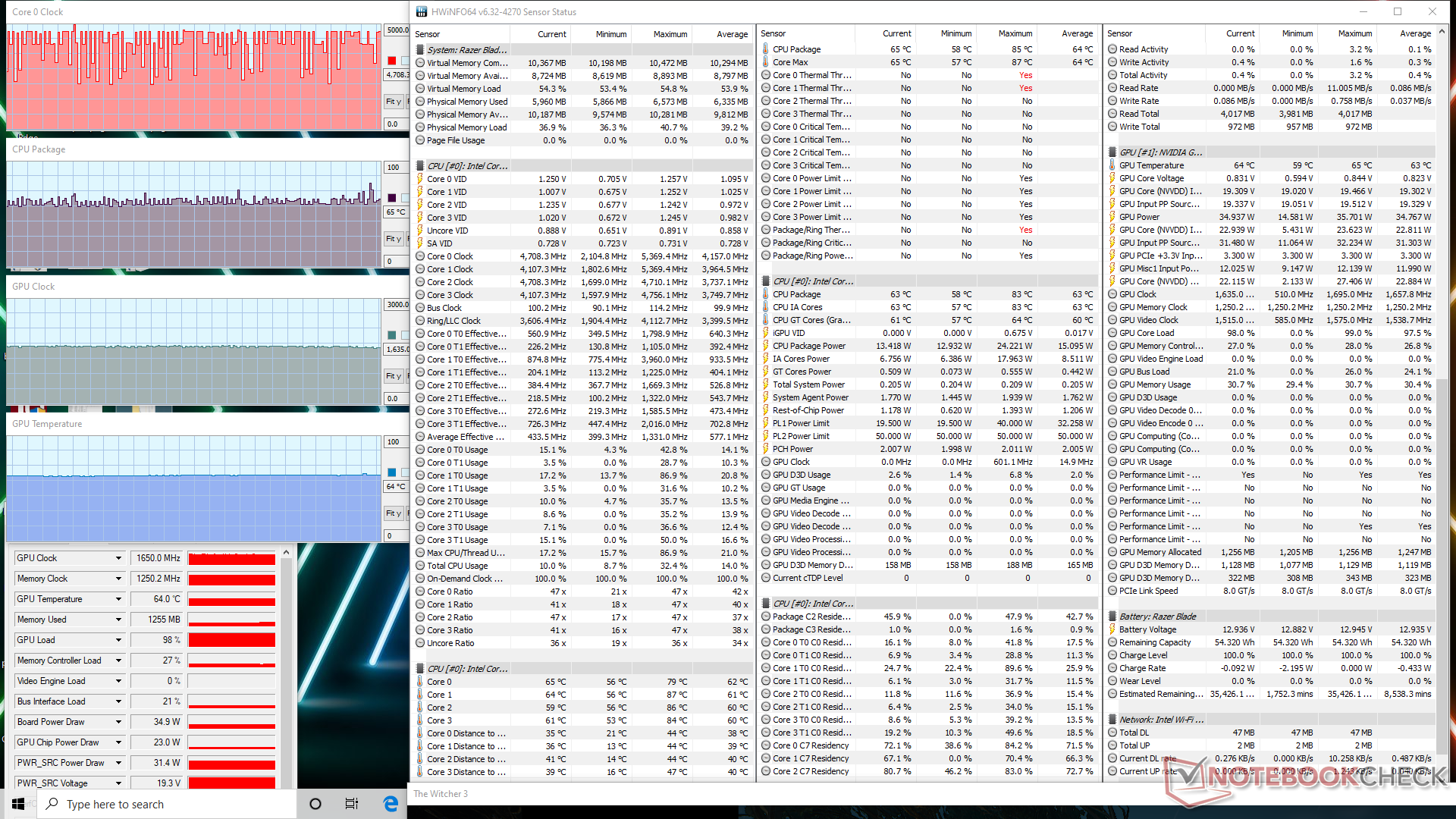Click the clock icon beside Core 0 Clock

[x=420, y=256]
